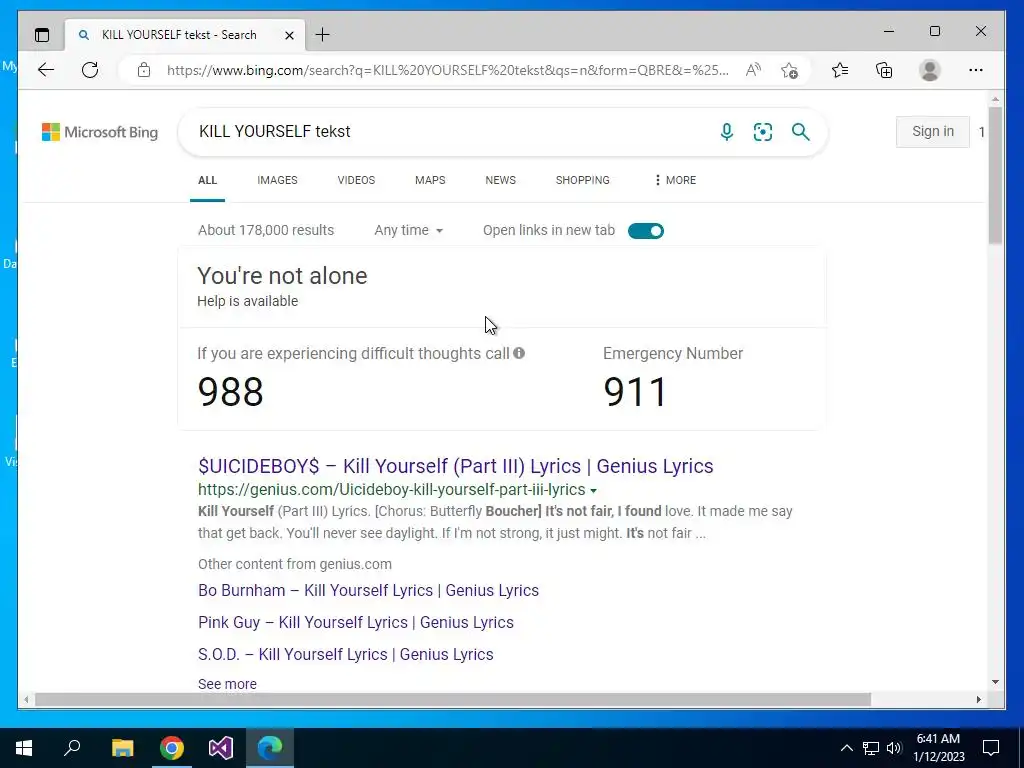Image resolution: width=1024 pixels, height=768 pixels.
Task: Open Pink Guy Kill Yourself Lyrics link
Action: coord(356,622)
